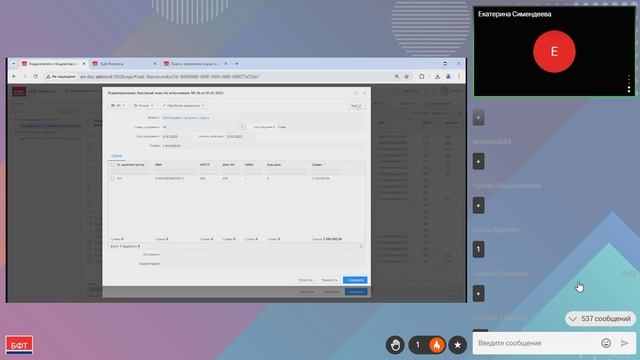Open browser profile icon
640x360 pixels.
448,76
